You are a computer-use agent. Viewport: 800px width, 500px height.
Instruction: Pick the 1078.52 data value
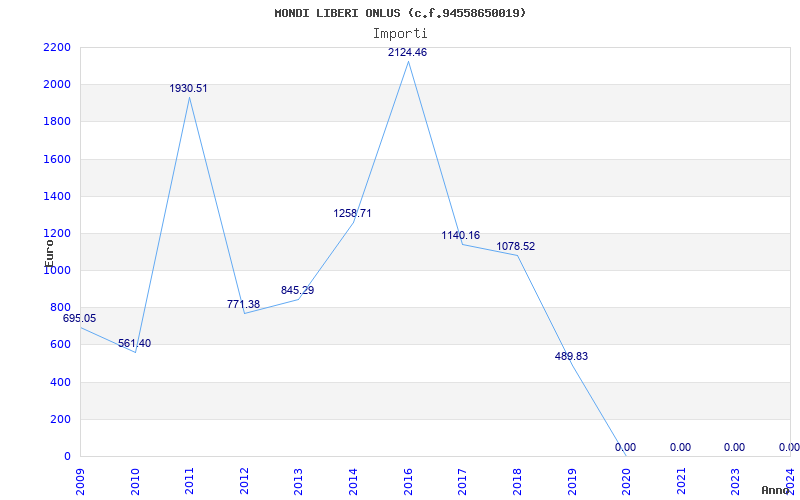[516, 247]
